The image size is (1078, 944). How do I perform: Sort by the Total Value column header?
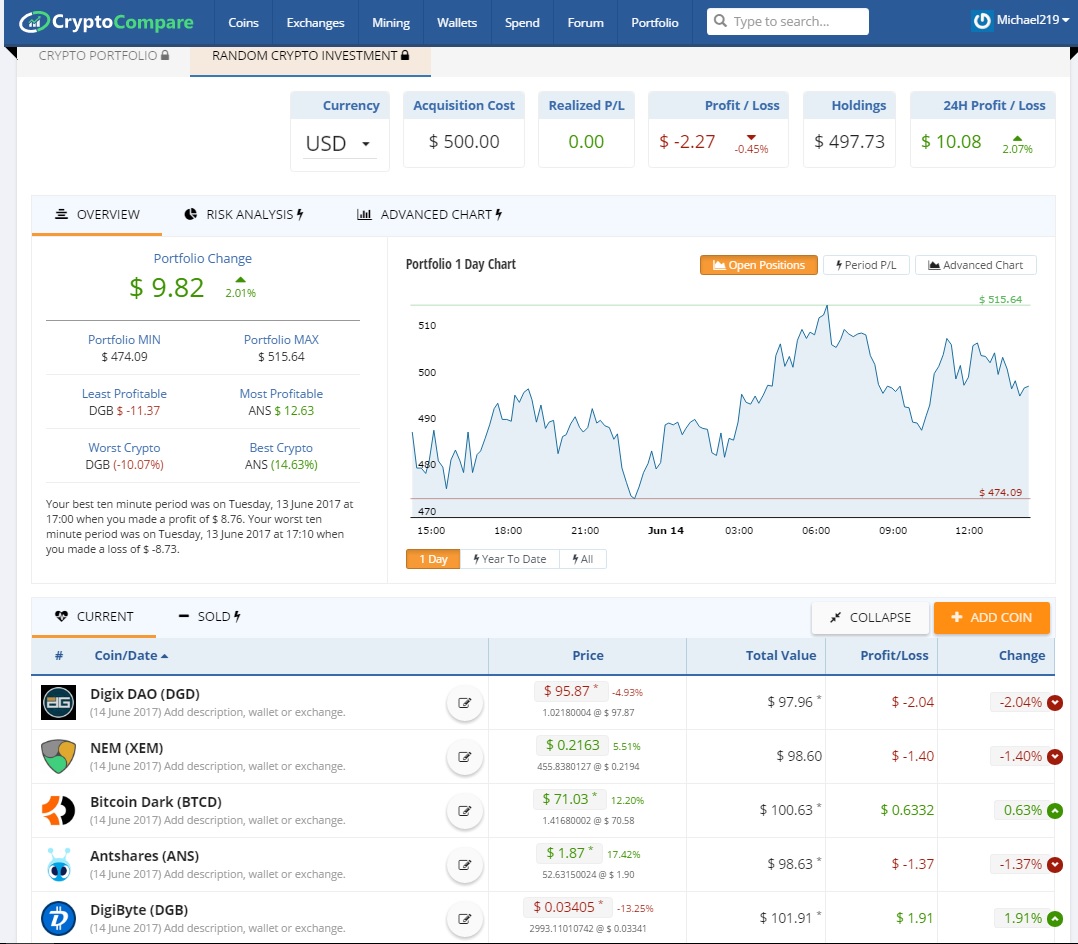click(x=781, y=656)
